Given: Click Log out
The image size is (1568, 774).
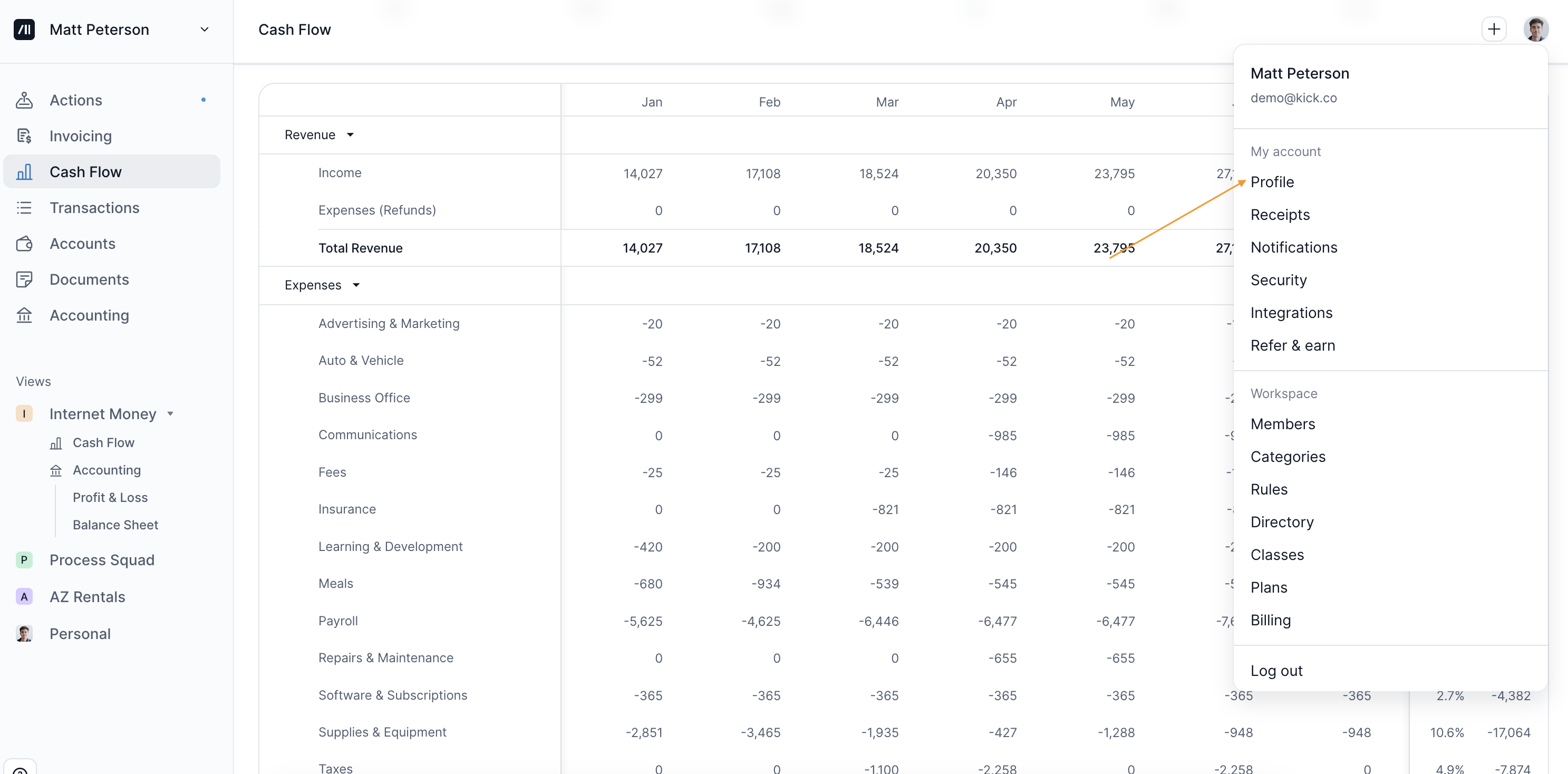Looking at the screenshot, I should (x=1276, y=671).
